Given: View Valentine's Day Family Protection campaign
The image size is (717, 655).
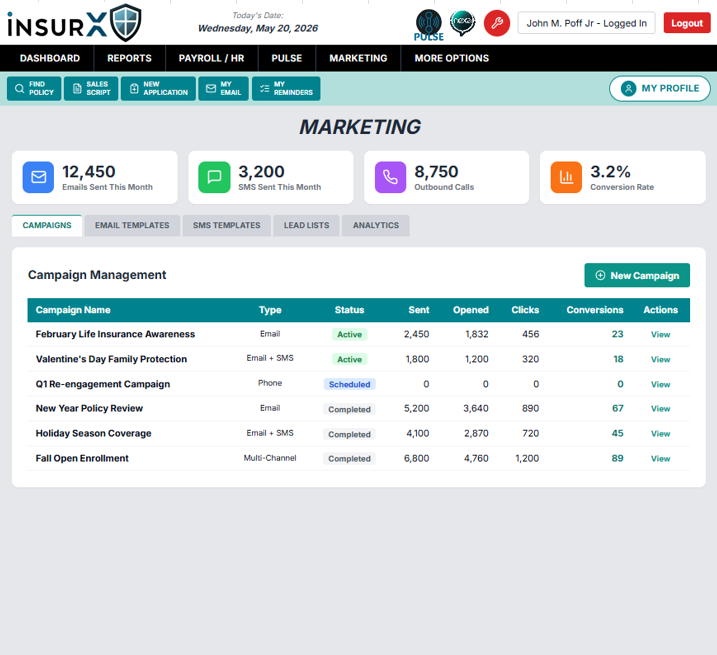Looking at the screenshot, I should pos(660,360).
